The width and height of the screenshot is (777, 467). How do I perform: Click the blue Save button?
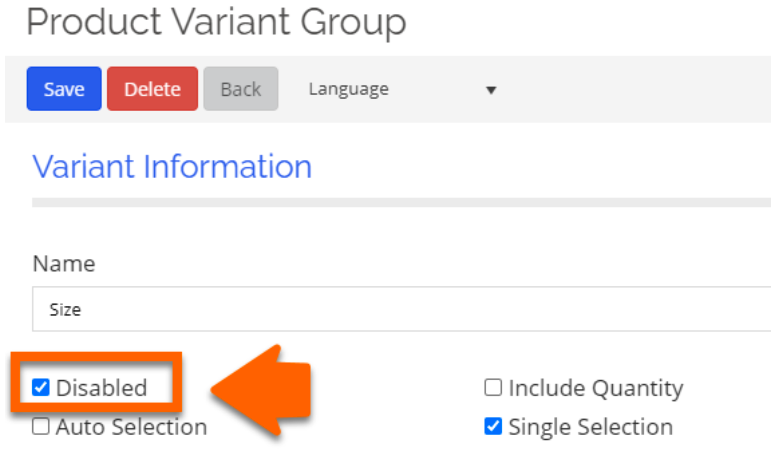click(x=64, y=89)
